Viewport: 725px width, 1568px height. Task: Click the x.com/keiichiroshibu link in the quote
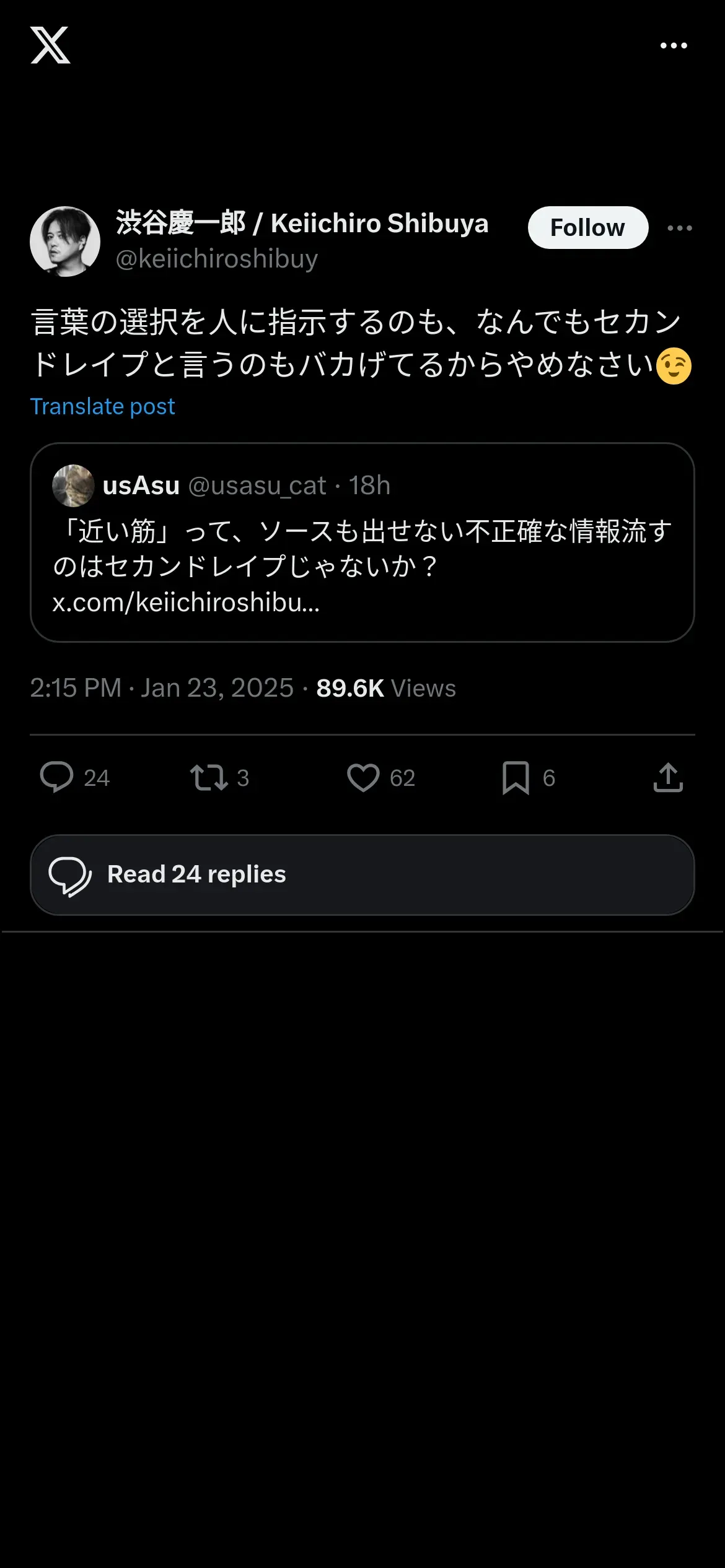(x=186, y=603)
